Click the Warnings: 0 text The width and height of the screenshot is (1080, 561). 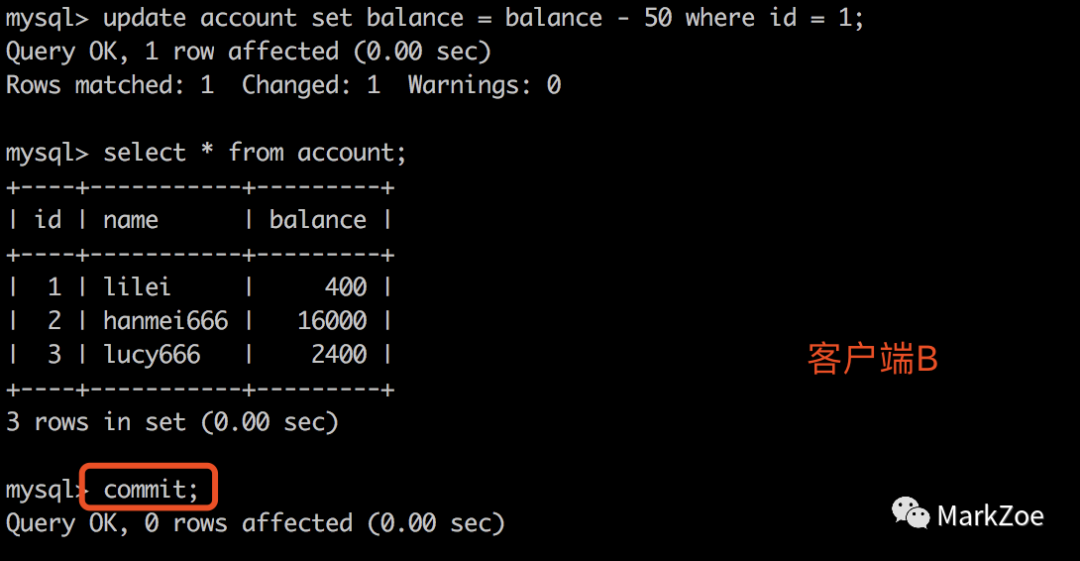coord(483,86)
